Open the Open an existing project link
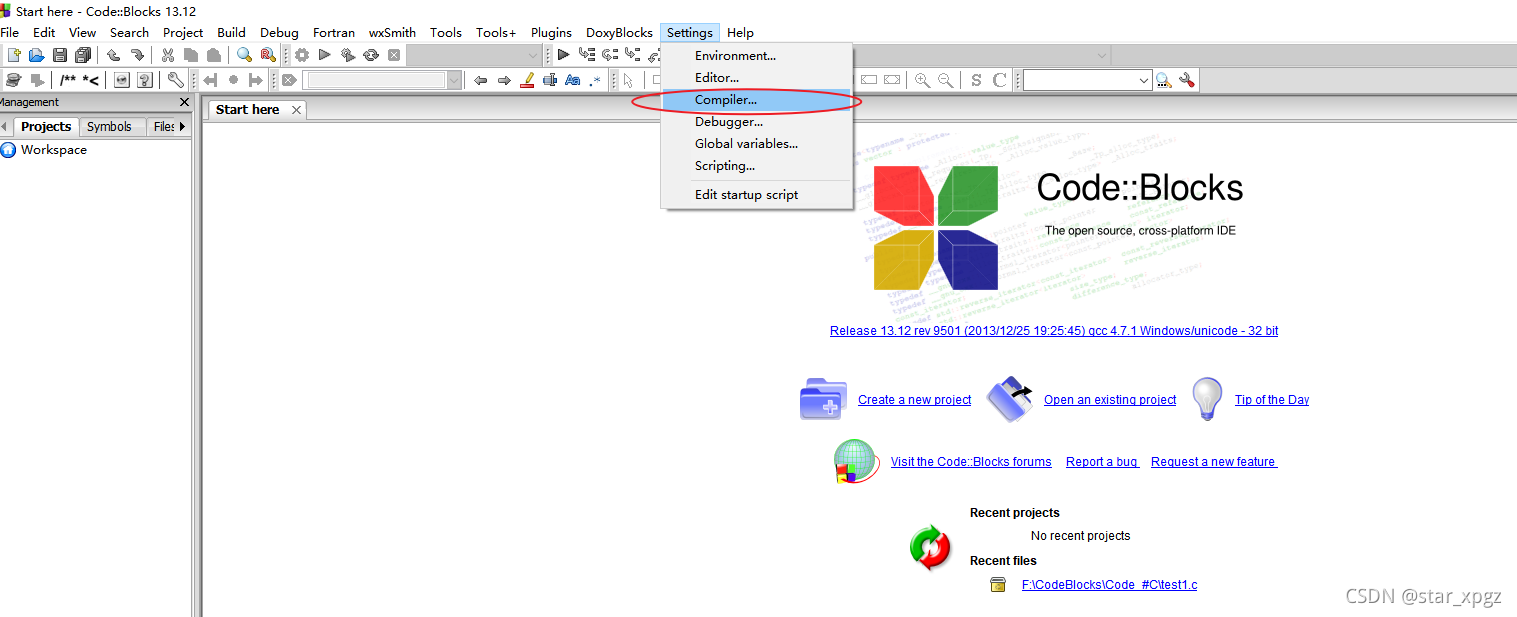1517x617 pixels. click(1110, 400)
